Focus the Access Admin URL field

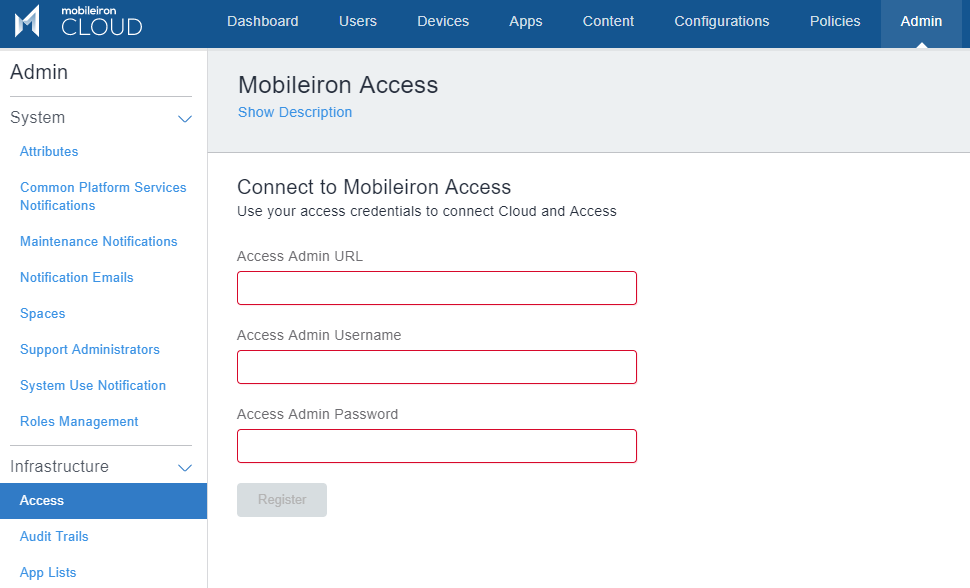click(x=436, y=288)
